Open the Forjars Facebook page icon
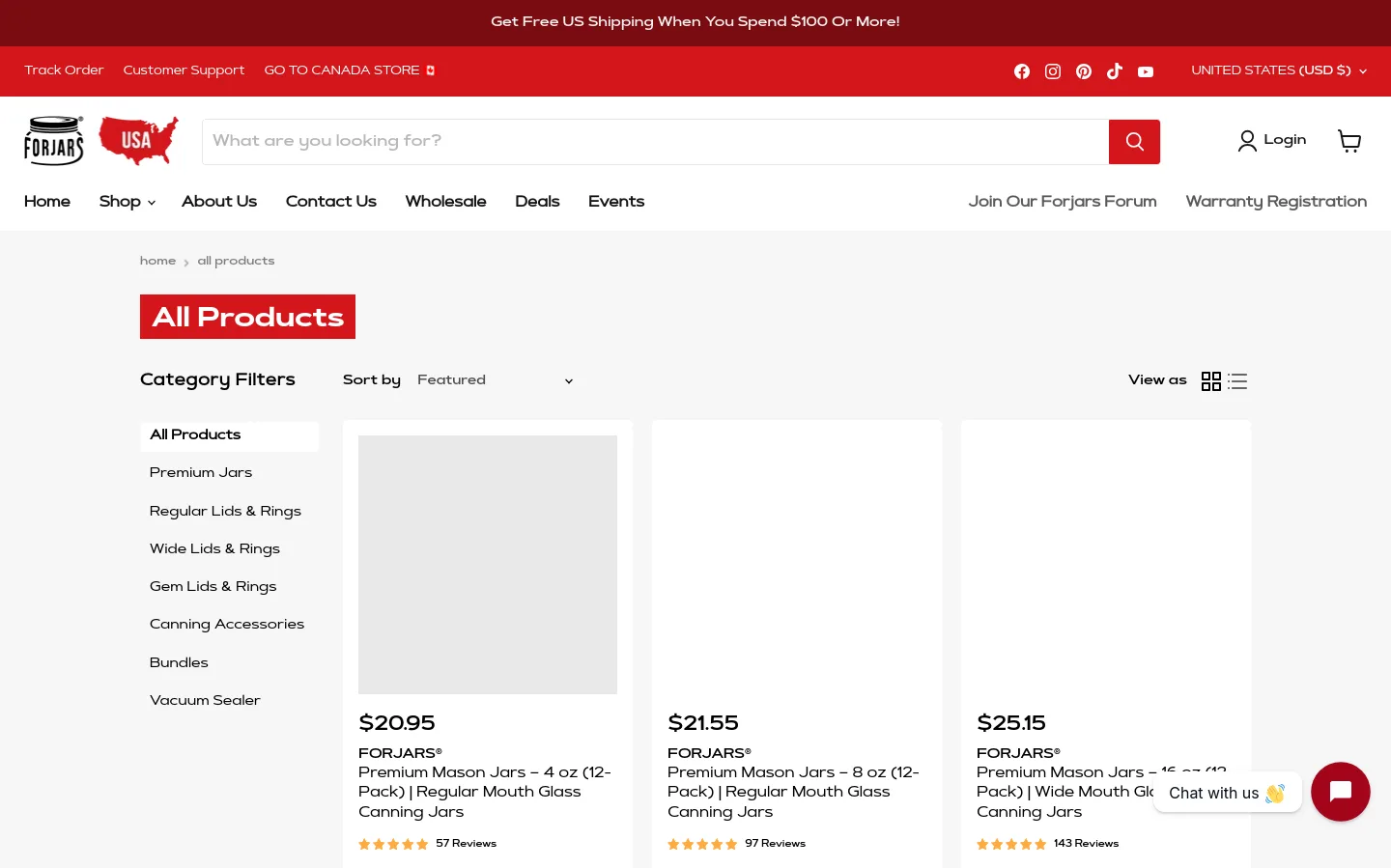The height and width of the screenshot is (868, 1391). [1022, 71]
